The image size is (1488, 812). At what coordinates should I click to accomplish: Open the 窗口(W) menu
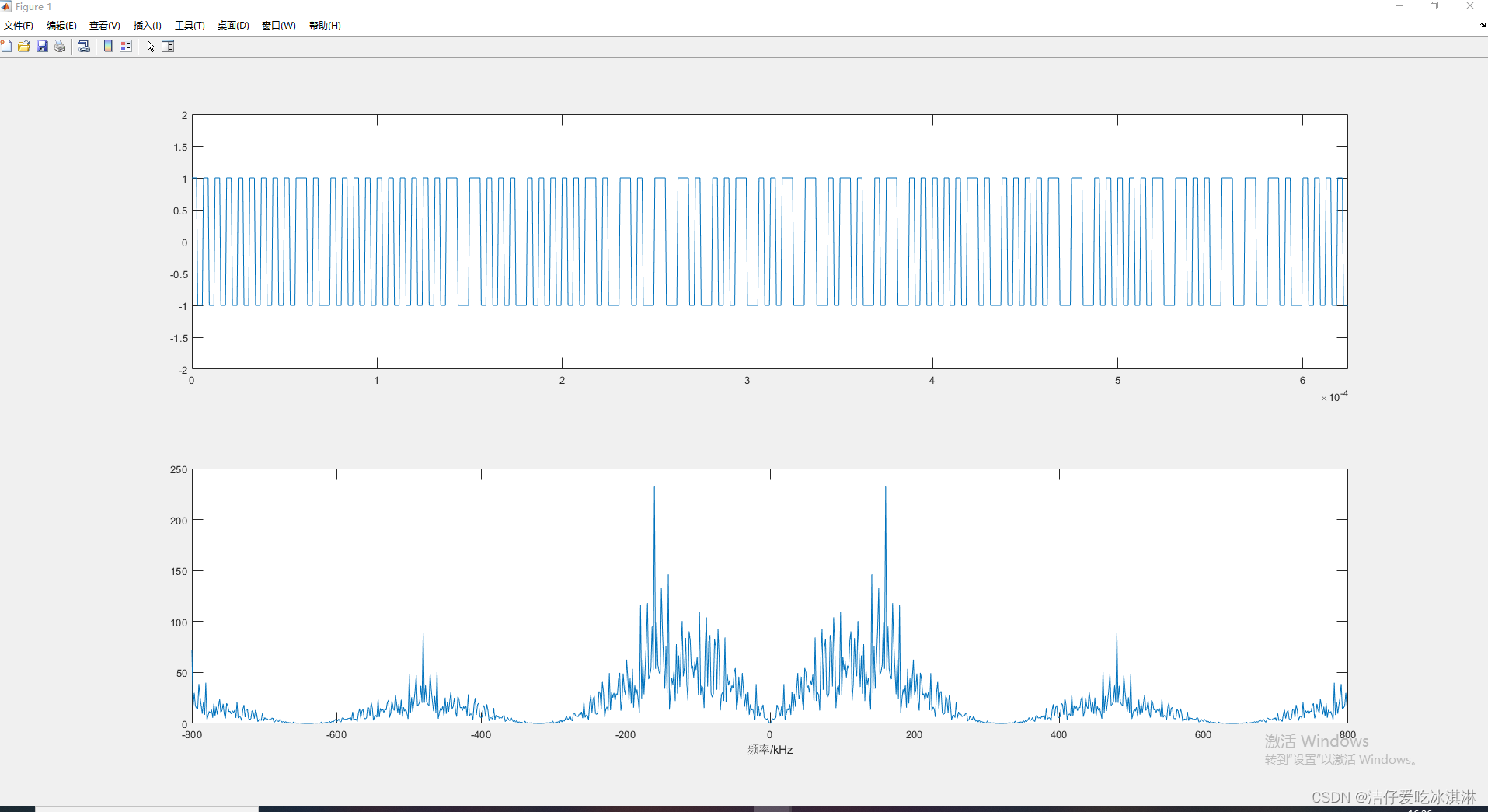279,26
